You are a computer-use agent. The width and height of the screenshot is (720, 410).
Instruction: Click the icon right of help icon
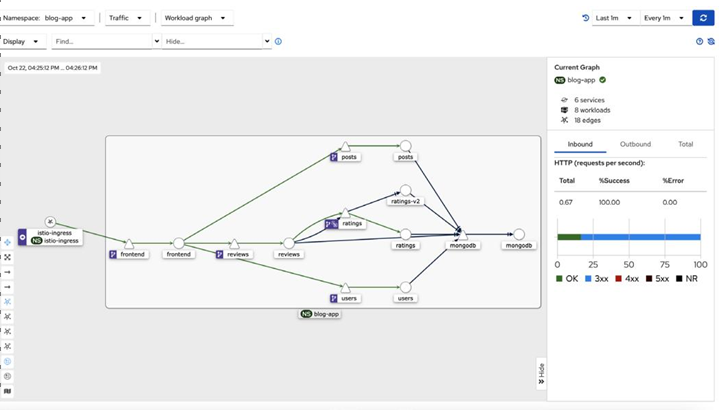coord(711,41)
